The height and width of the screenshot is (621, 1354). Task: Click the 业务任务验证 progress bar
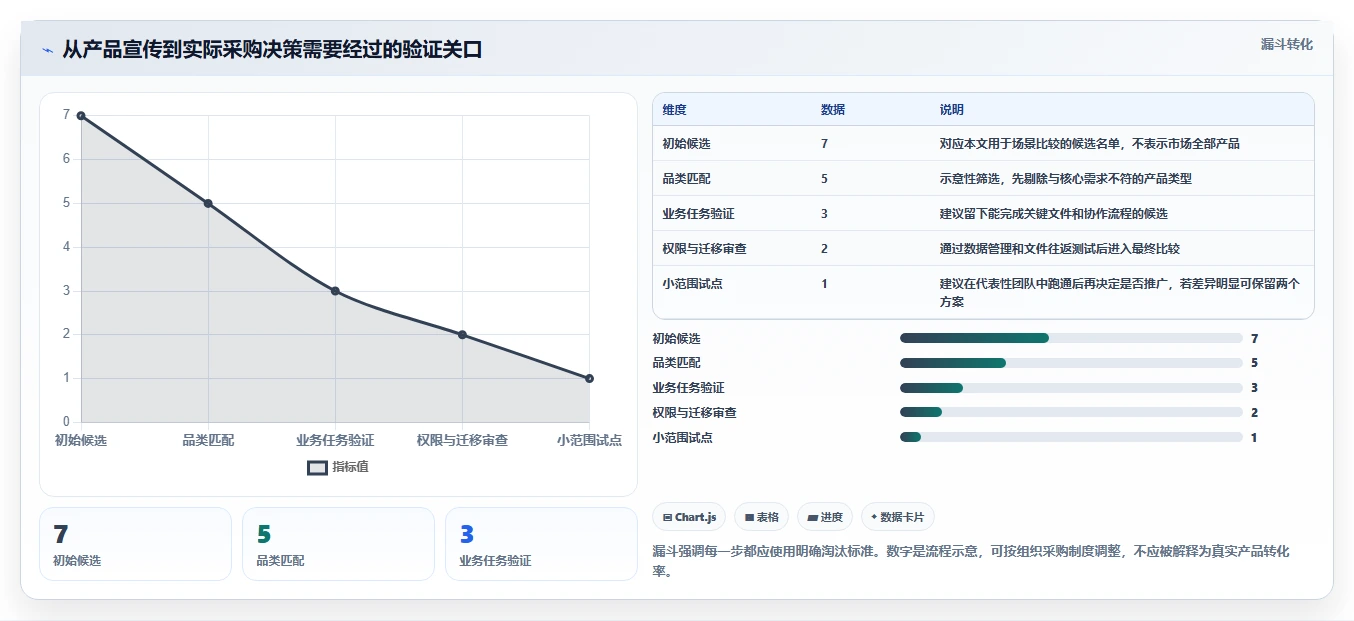coord(1071,387)
